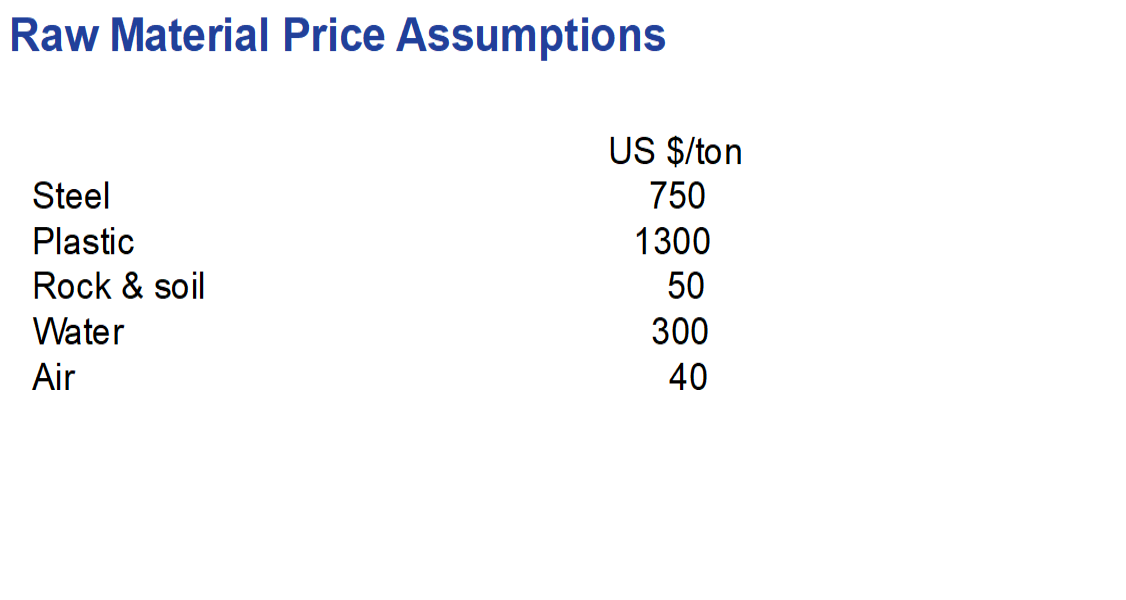Viewport: 1126px width, 600px height.
Task: Click the word Assumptions in the title
Action: point(531,37)
